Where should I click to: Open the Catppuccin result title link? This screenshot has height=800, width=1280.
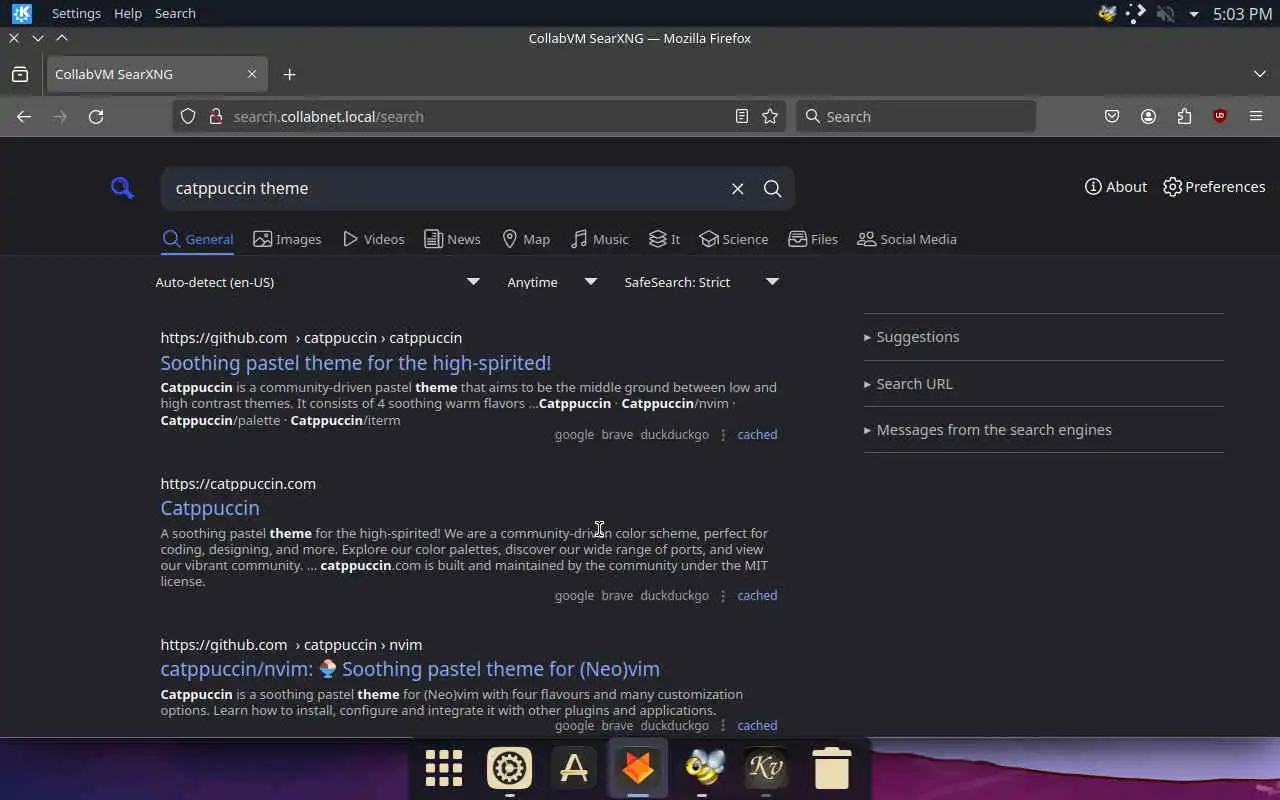(x=210, y=508)
